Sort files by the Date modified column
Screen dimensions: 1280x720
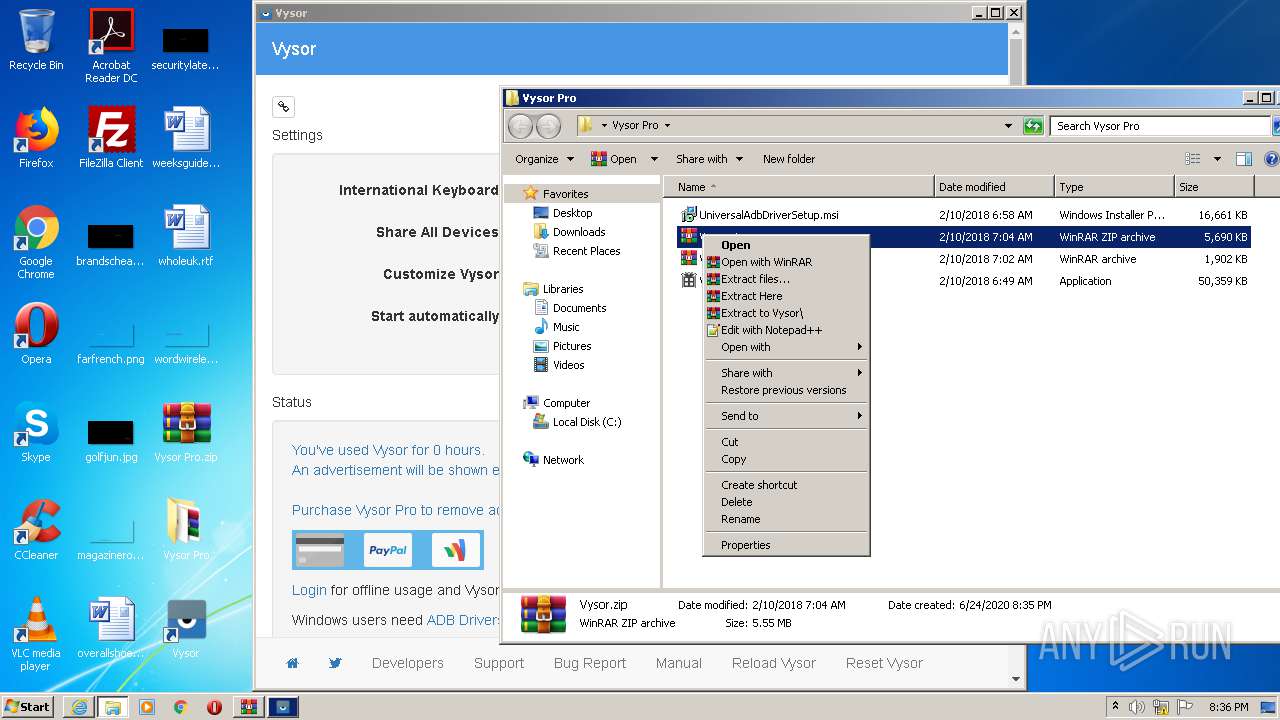994,187
